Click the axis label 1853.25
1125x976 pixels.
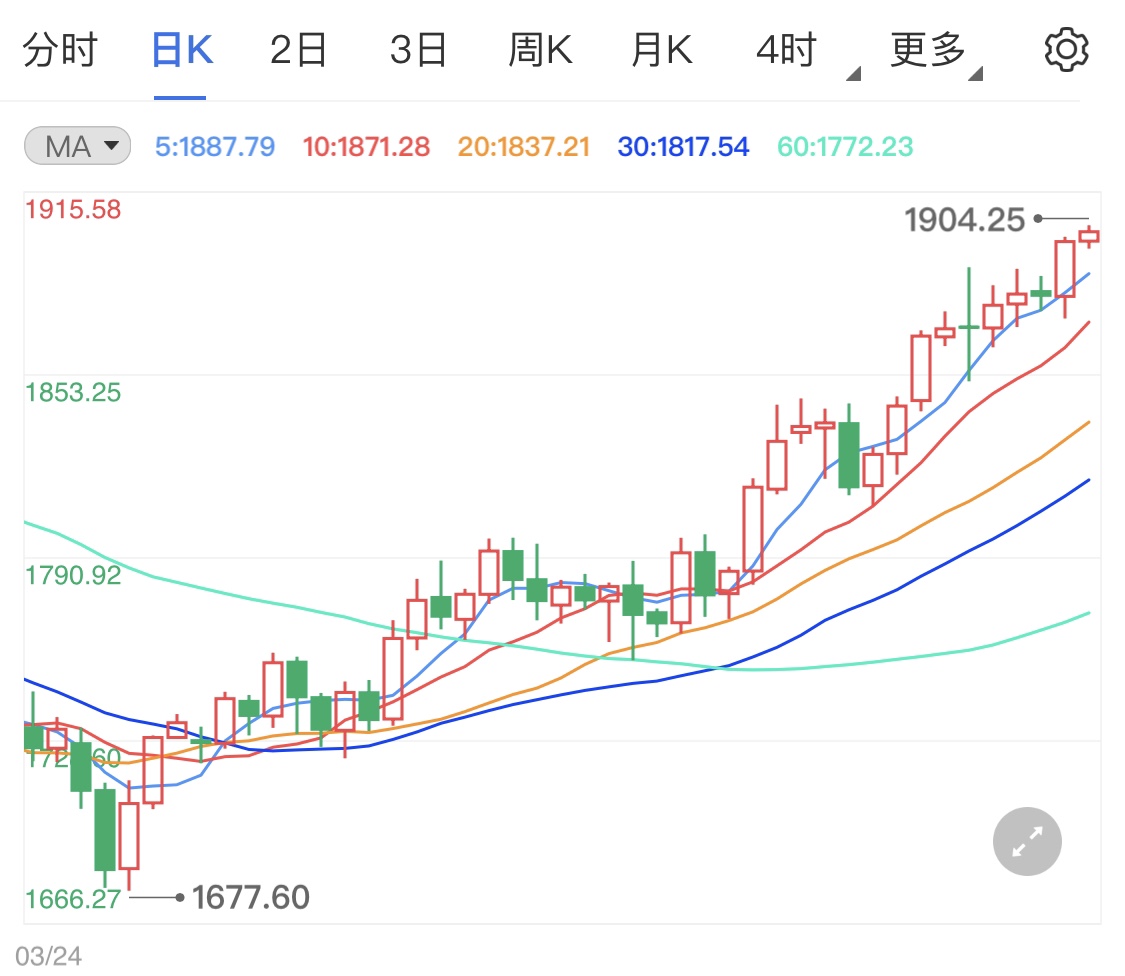coord(73,393)
